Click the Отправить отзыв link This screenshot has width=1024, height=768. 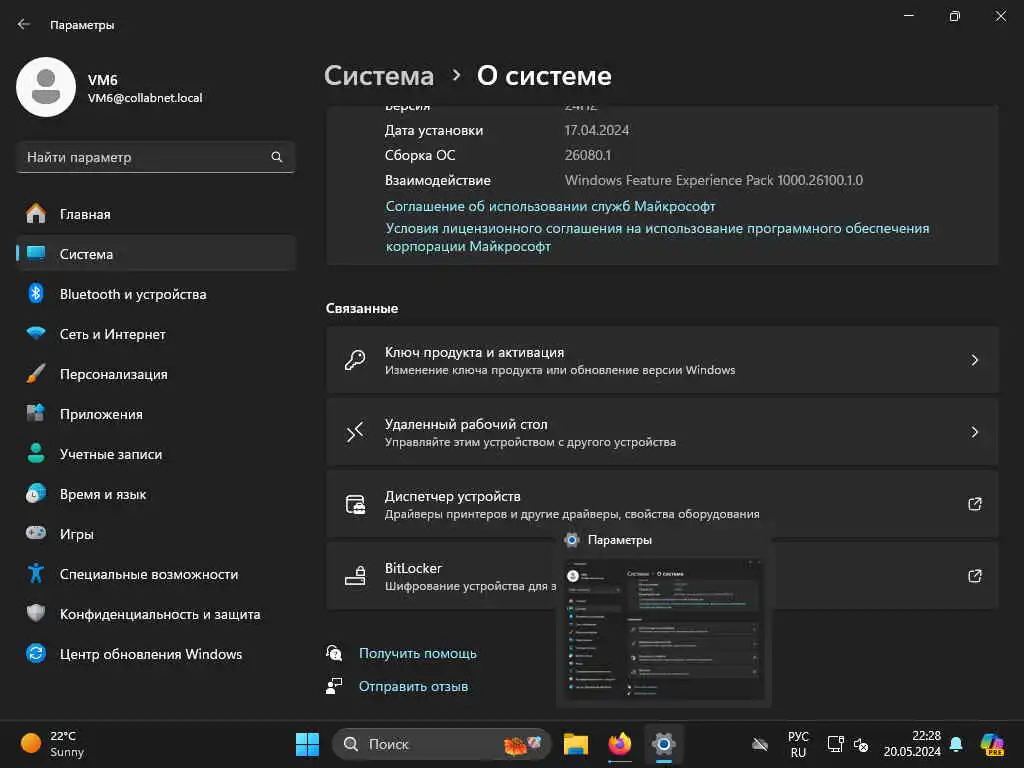coord(413,686)
